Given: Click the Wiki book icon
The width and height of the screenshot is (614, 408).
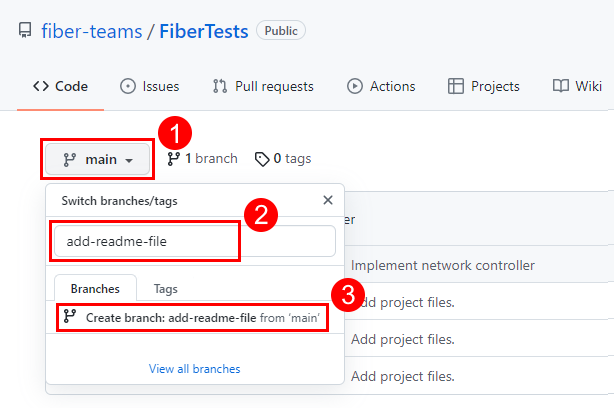Looking at the screenshot, I should click(561, 87).
